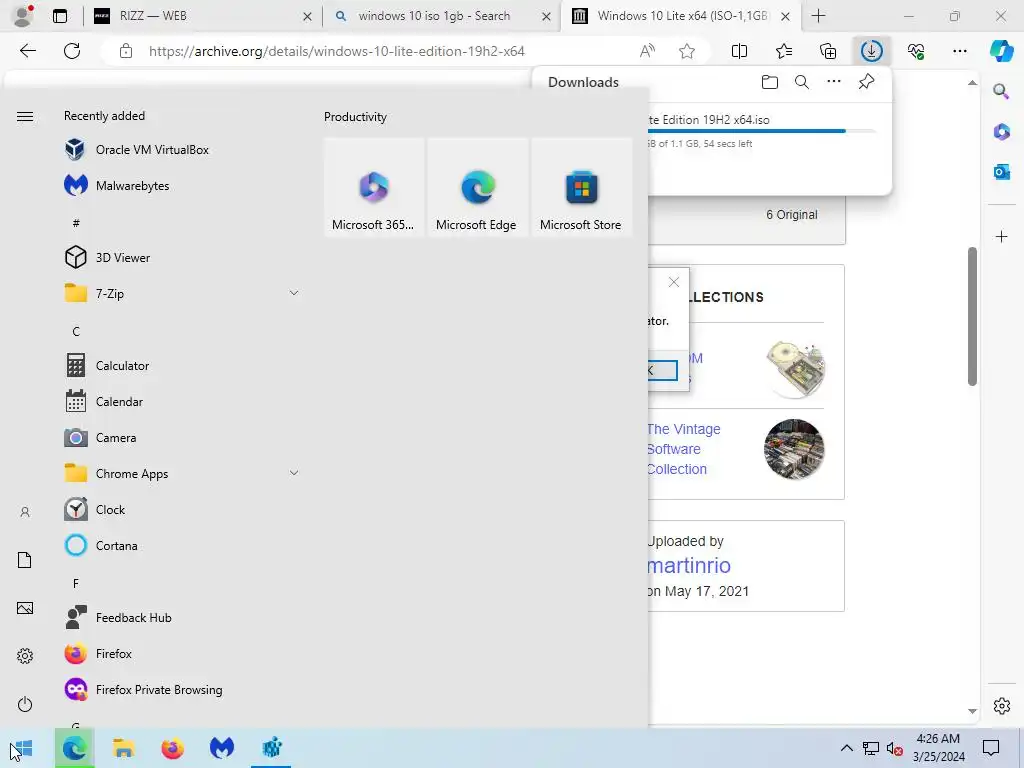The width and height of the screenshot is (1024, 768).
Task: Open Pictures from Start sidebar
Action: (25, 608)
